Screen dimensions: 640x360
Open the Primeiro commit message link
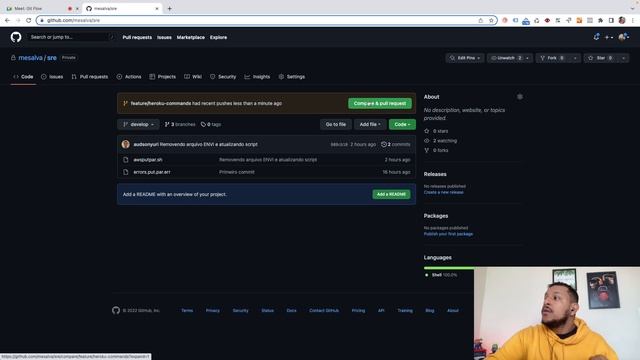[237, 172]
